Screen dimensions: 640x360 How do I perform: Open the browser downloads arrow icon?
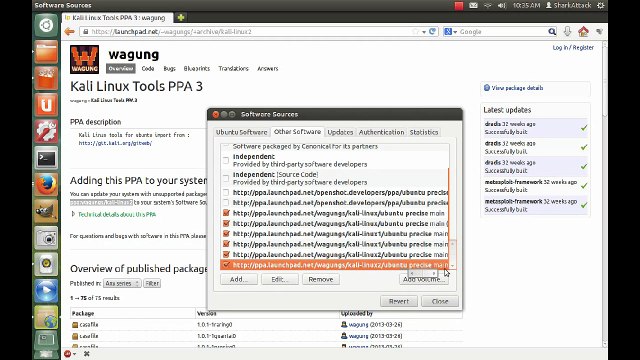click(x=567, y=31)
